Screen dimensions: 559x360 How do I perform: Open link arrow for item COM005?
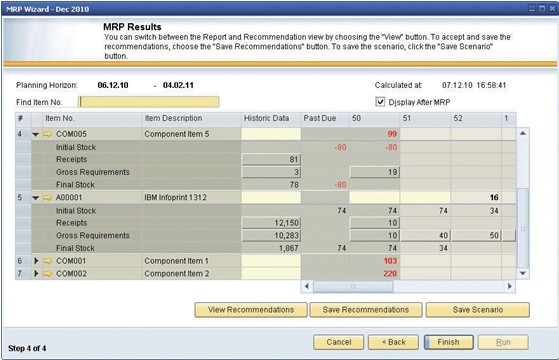point(47,134)
